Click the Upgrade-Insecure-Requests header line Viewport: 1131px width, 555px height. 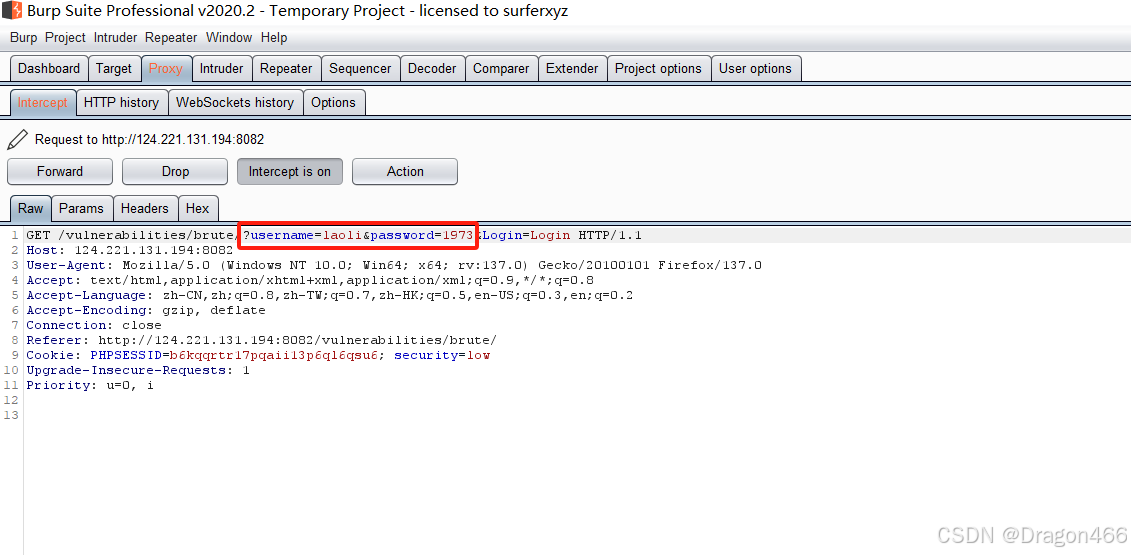[x=138, y=370]
